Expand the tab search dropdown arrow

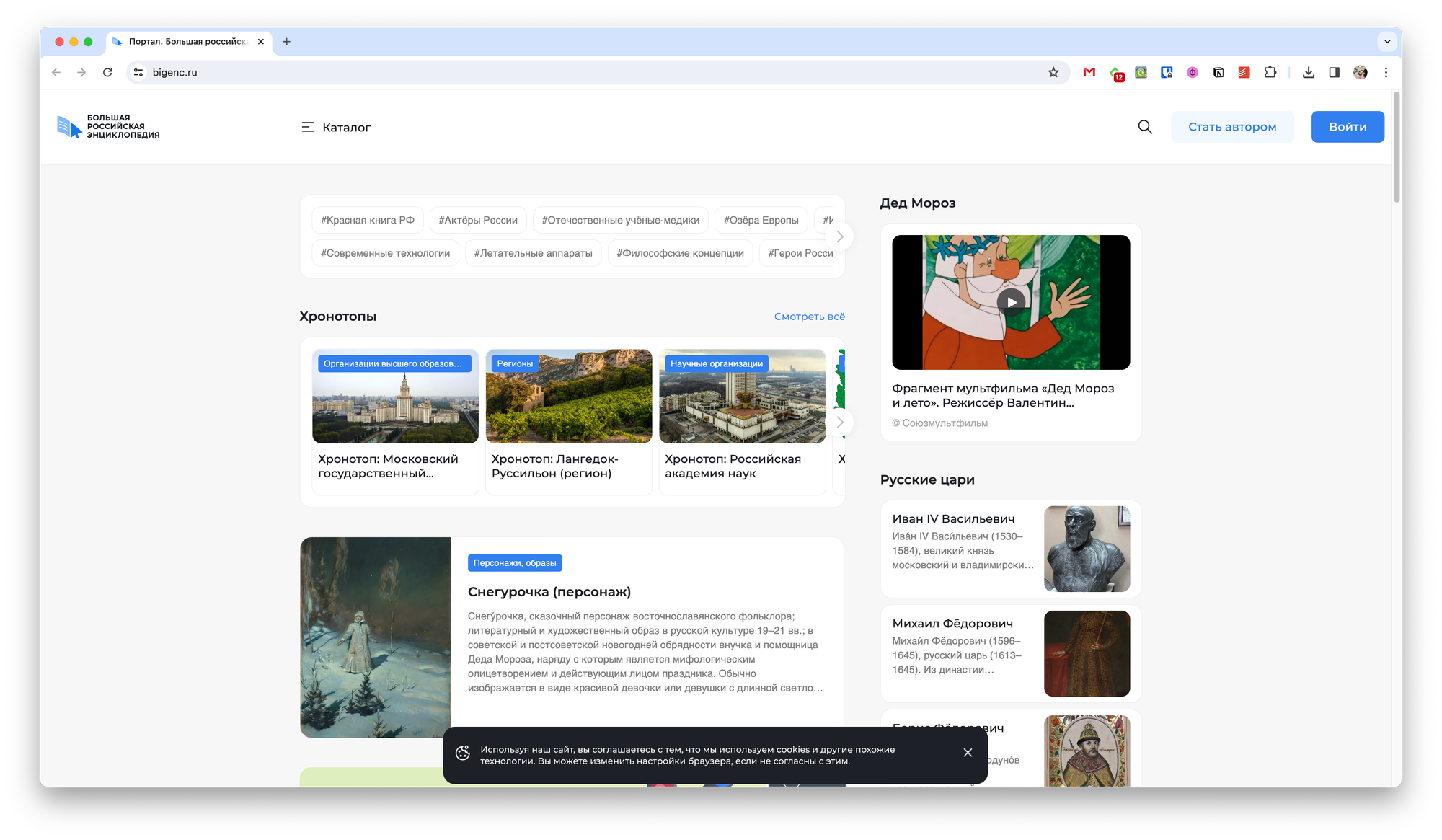click(x=1387, y=41)
